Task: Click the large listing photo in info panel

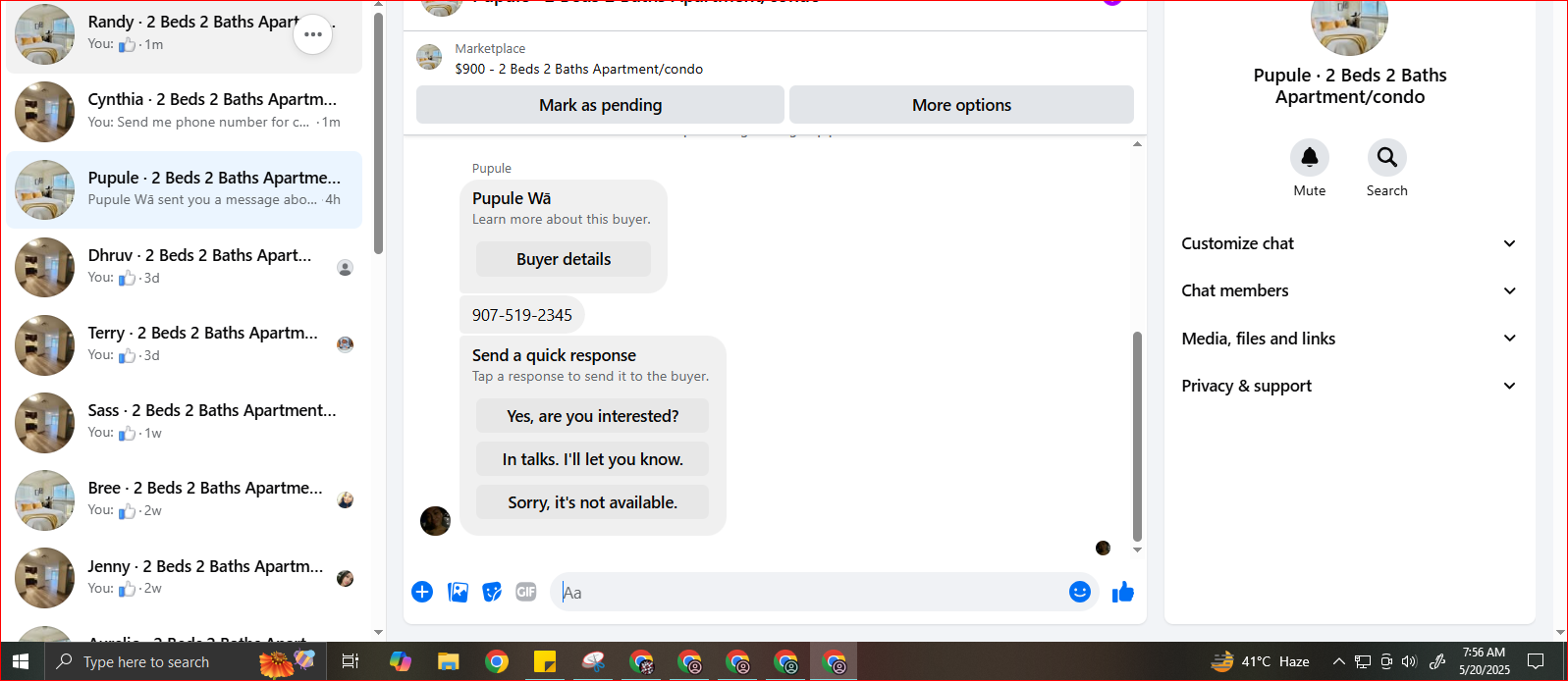Action: 1349,20
